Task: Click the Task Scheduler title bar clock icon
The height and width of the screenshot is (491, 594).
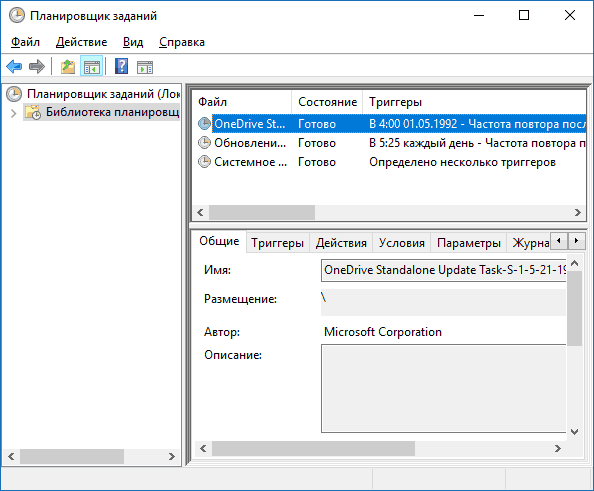Action: click(x=17, y=16)
